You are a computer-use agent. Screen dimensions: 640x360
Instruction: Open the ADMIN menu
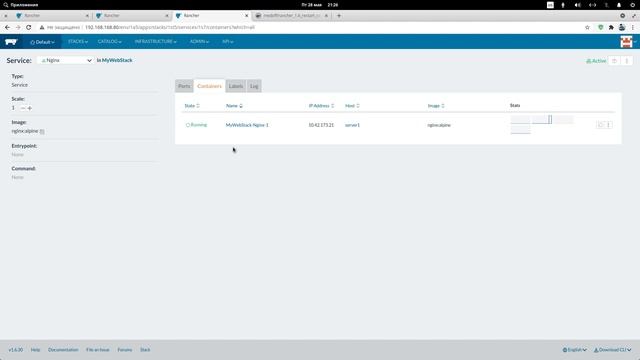coord(199,42)
